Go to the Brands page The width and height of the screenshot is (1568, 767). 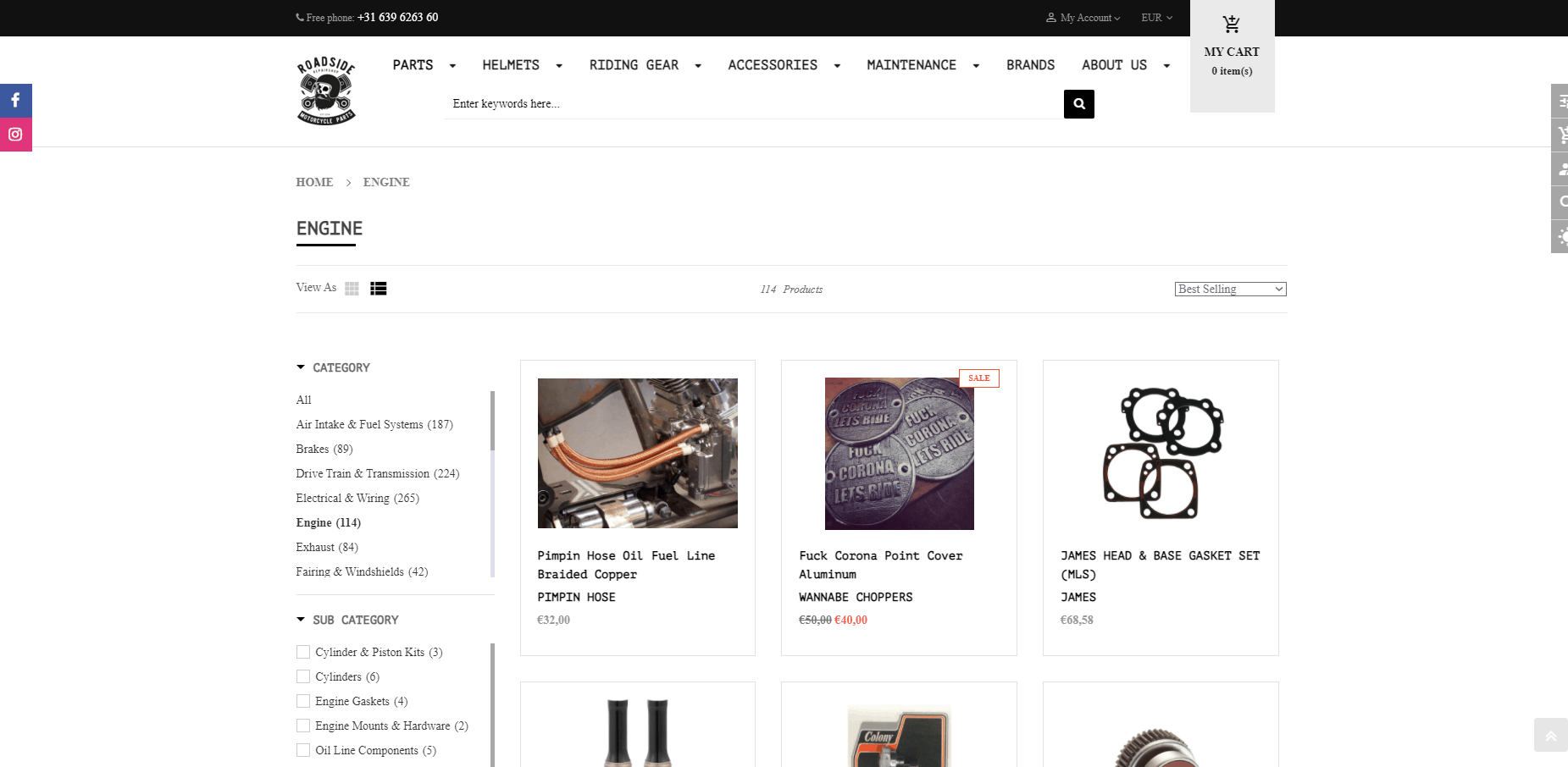click(x=1030, y=65)
